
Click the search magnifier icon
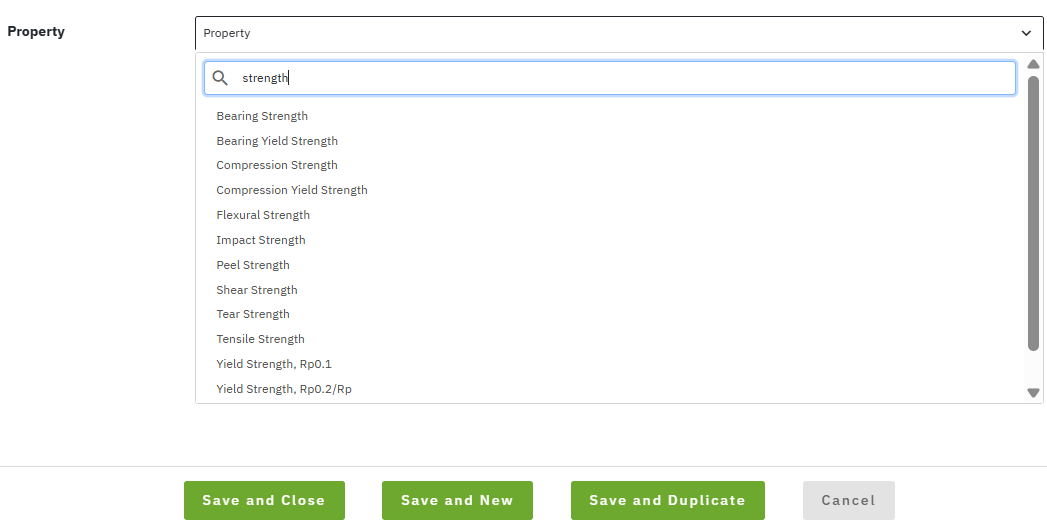pyautogui.click(x=220, y=78)
